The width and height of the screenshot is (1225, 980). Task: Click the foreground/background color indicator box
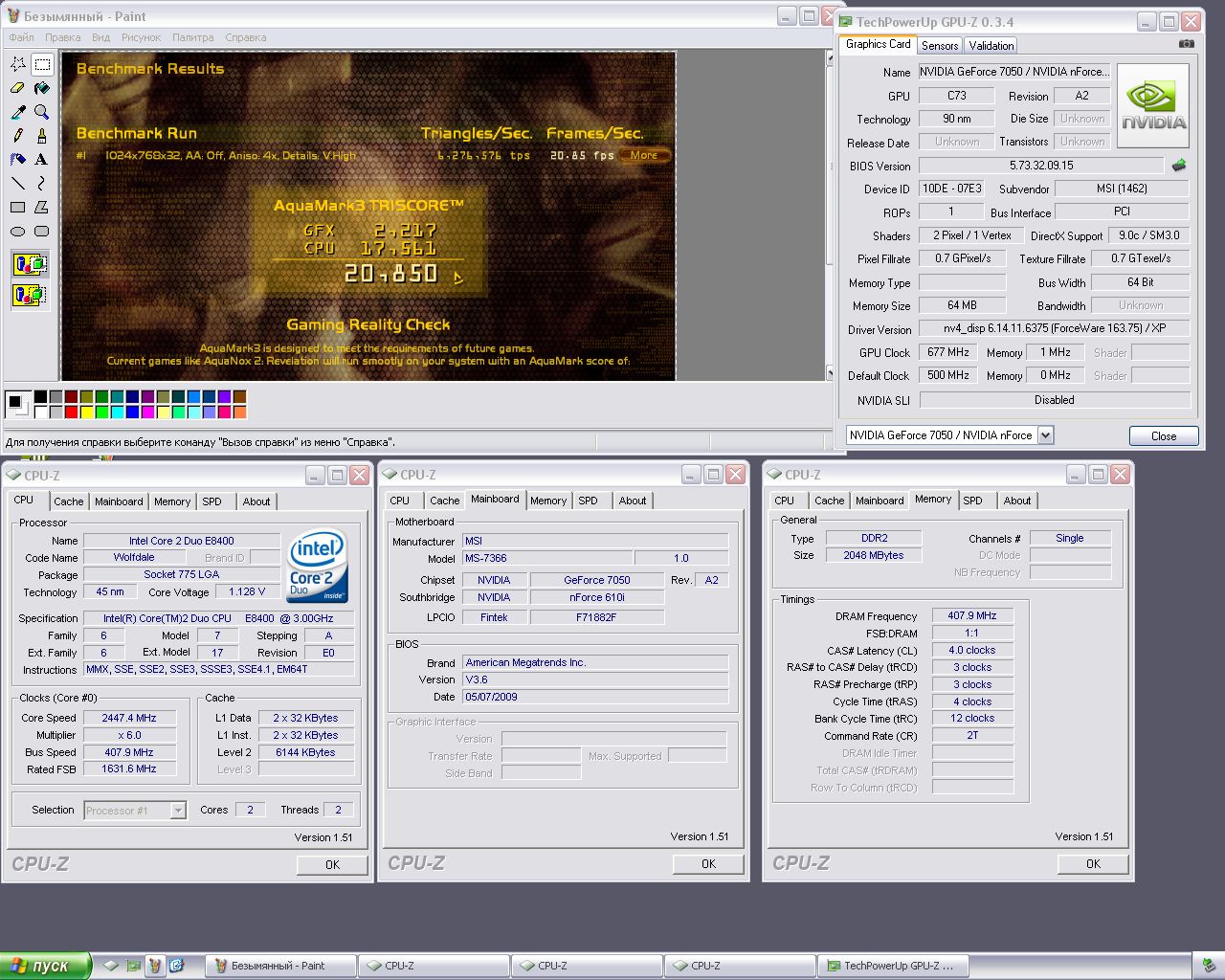(18, 404)
